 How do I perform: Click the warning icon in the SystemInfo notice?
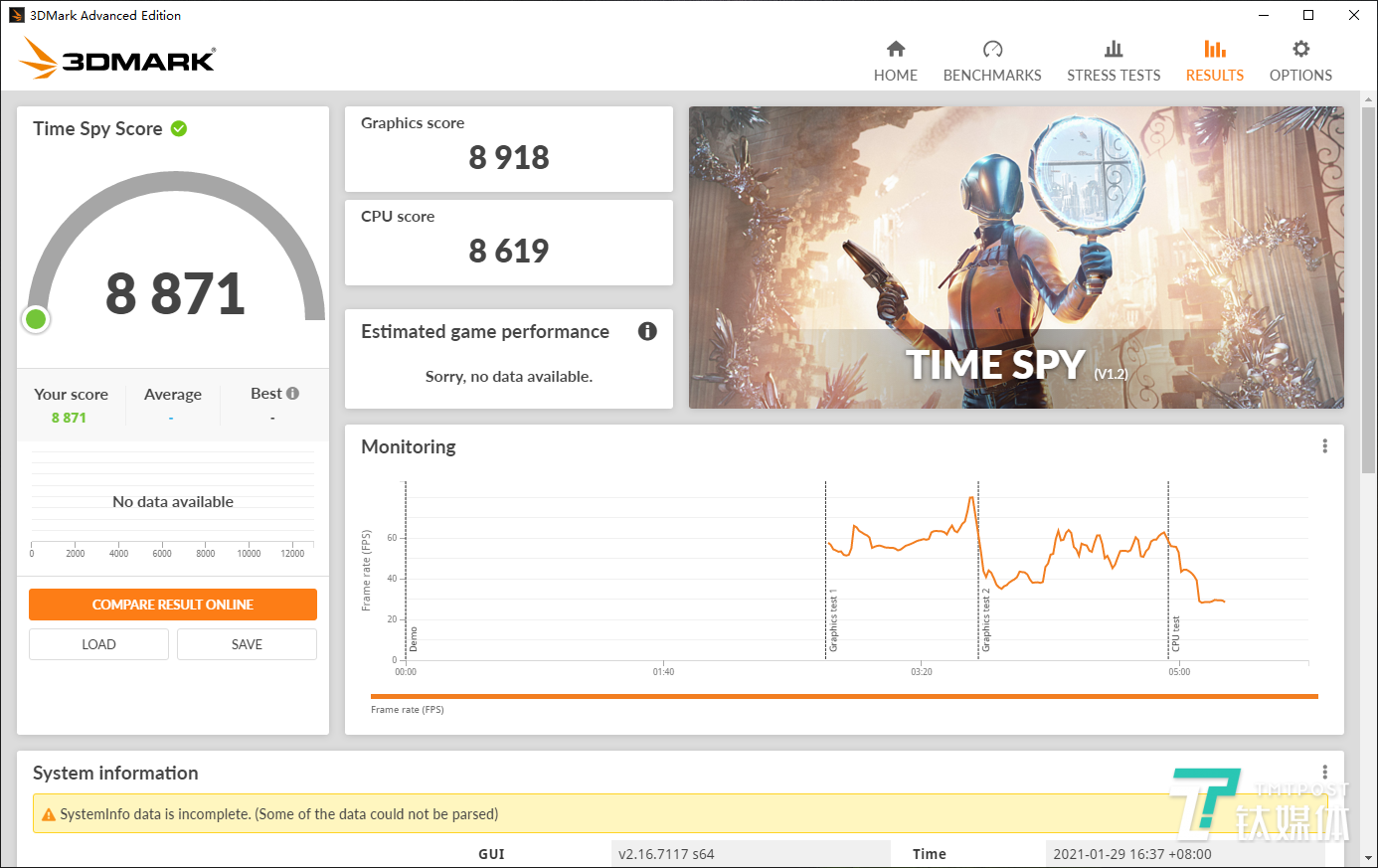(x=48, y=814)
